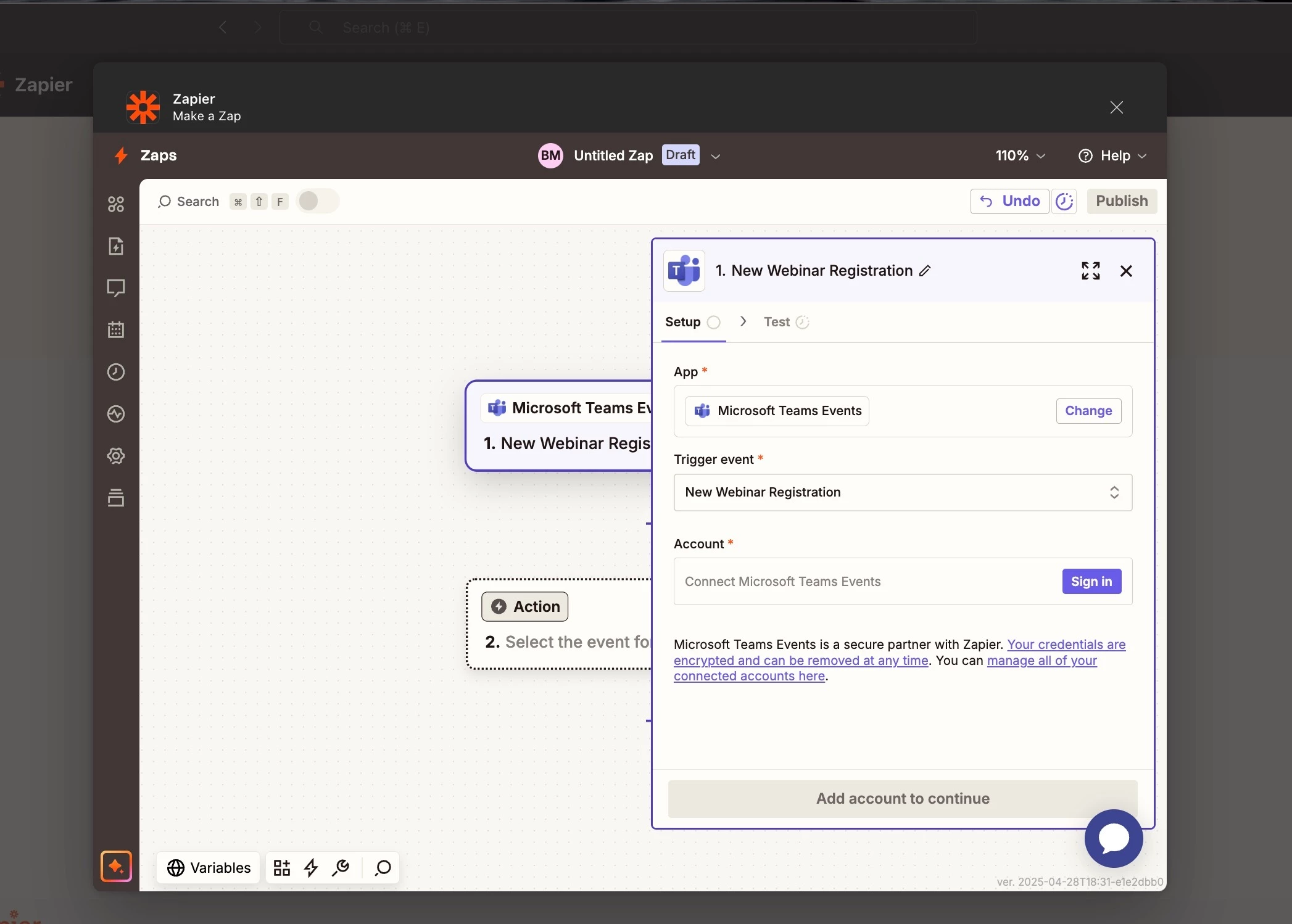
Task: Switch to the Test tab
Action: [x=786, y=322]
